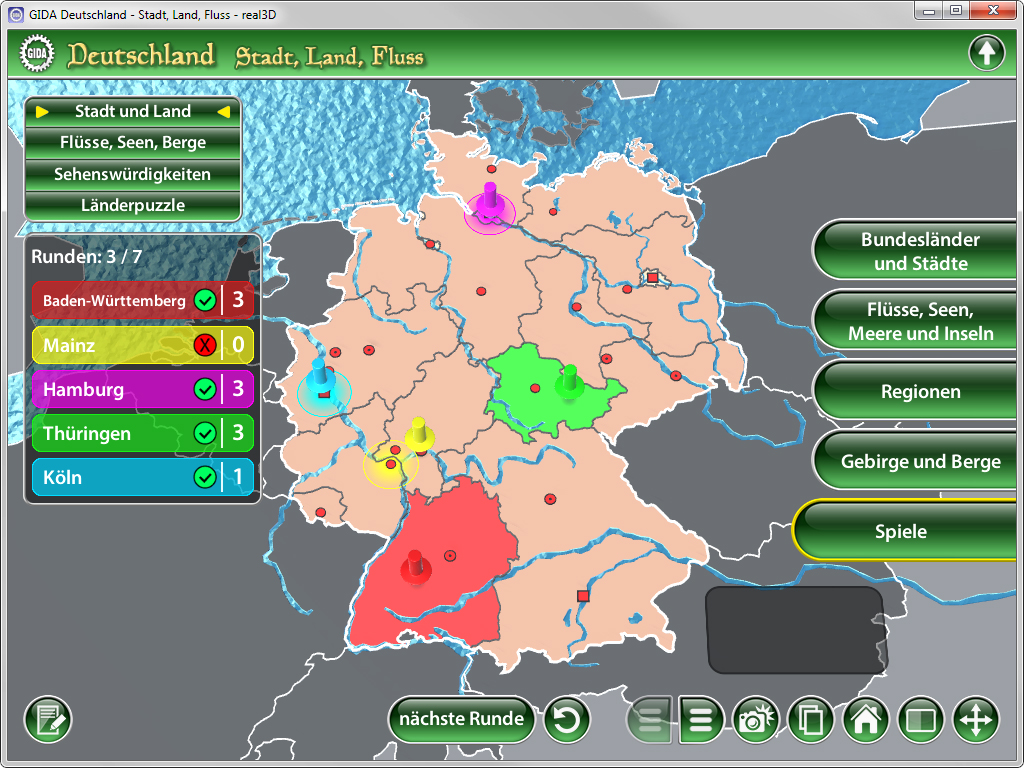Click the green checkmark beside Baden-Württemberg
The height and width of the screenshot is (768, 1024).
pyautogui.click(x=205, y=301)
